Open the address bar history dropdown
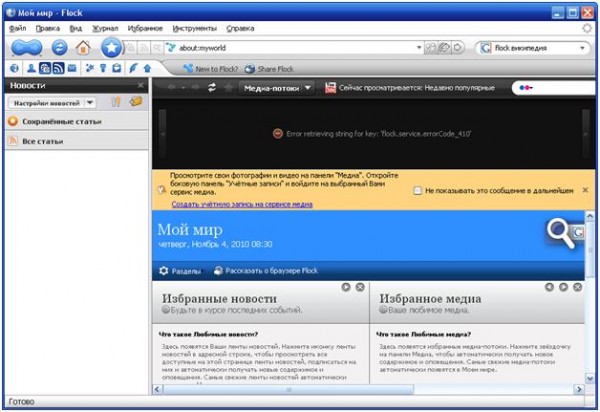Viewport: 600px width, 412px height. (x=419, y=48)
